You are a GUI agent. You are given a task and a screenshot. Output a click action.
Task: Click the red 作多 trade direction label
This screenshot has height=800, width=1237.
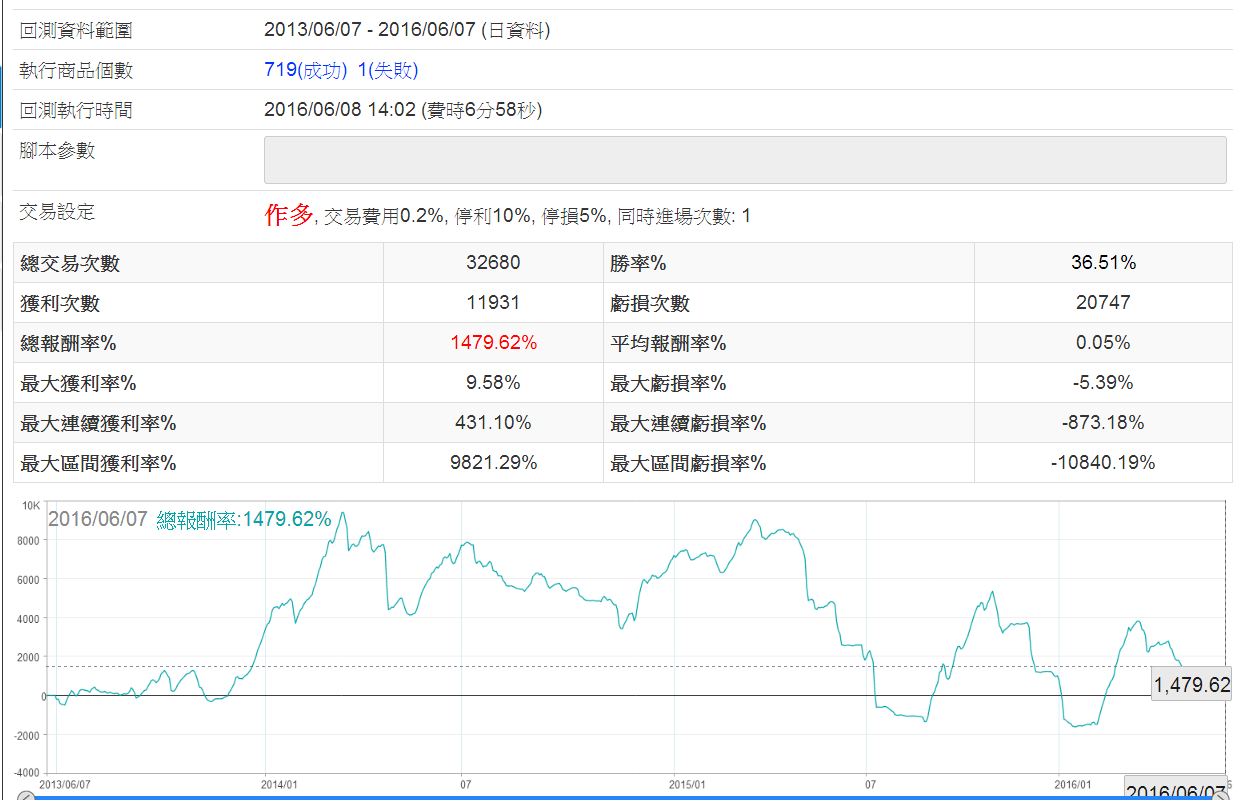[289, 215]
